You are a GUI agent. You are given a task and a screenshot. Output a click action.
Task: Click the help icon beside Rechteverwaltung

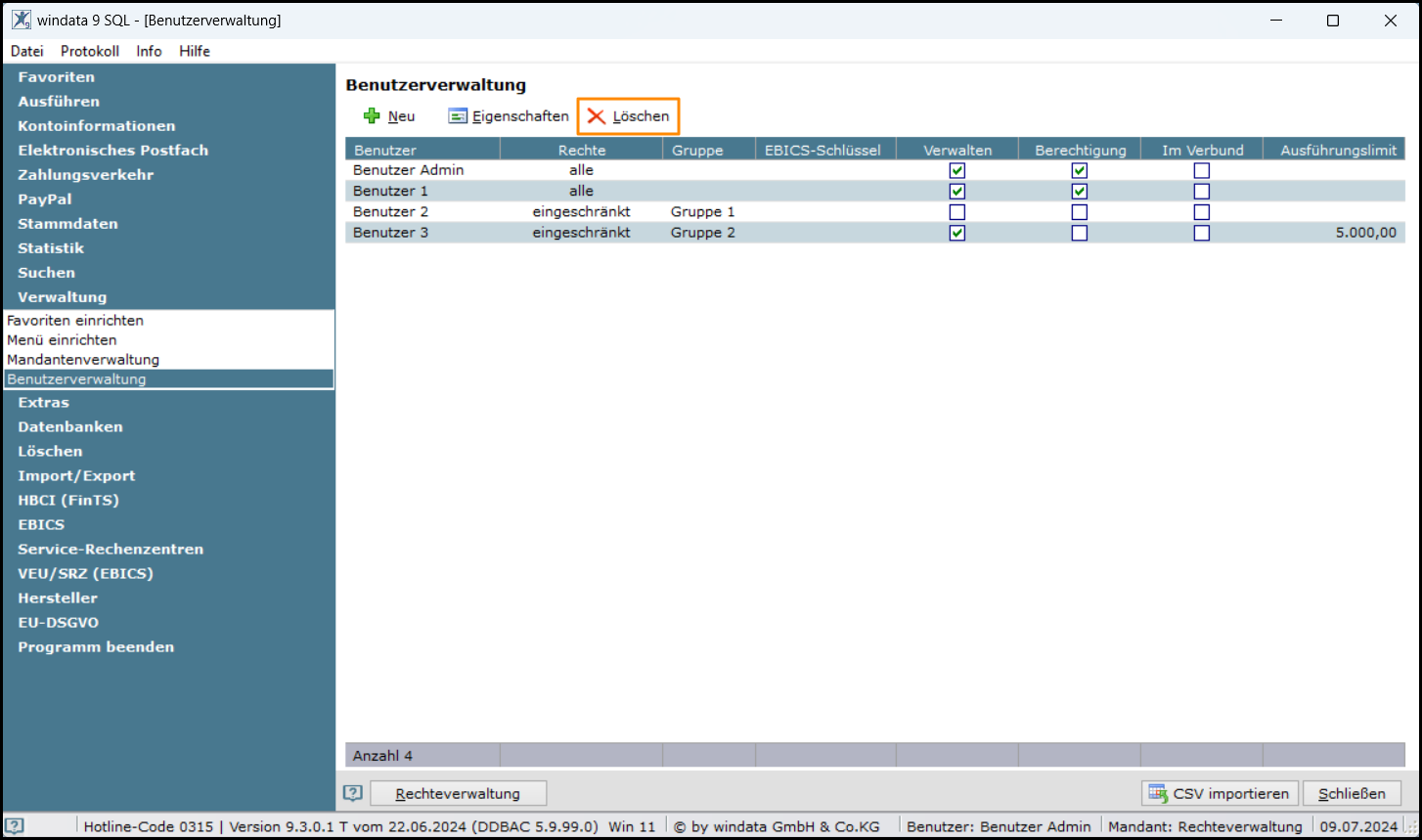[353, 793]
